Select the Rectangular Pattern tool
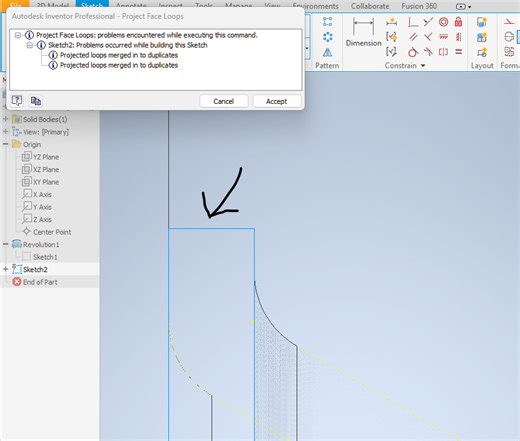The height and width of the screenshot is (441, 520). coord(327,22)
